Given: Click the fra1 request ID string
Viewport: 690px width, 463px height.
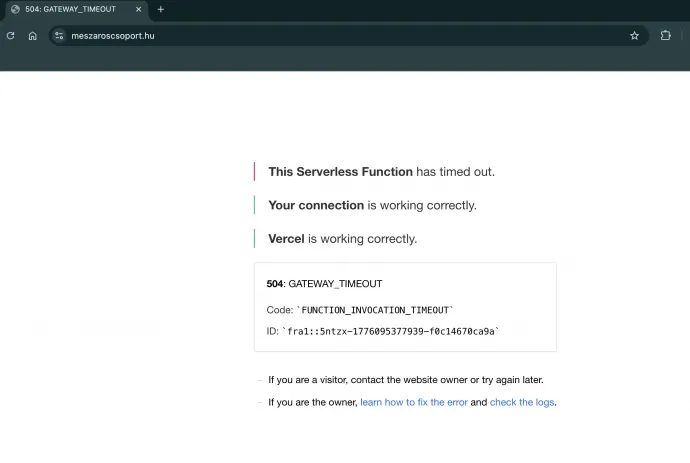Looking at the screenshot, I should point(390,331).
